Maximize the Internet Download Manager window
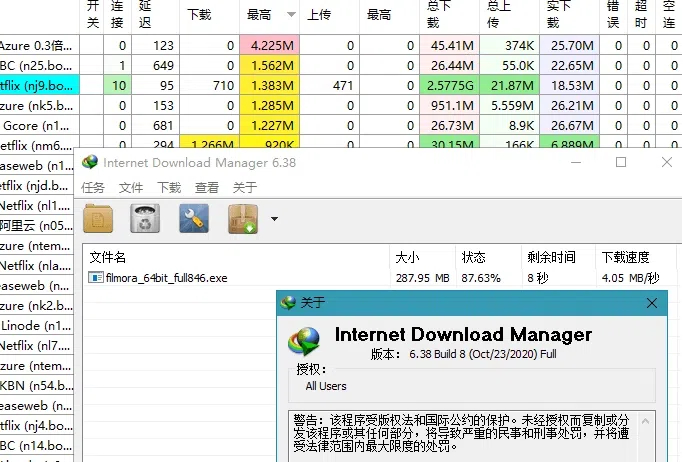 tap(621, 162)
